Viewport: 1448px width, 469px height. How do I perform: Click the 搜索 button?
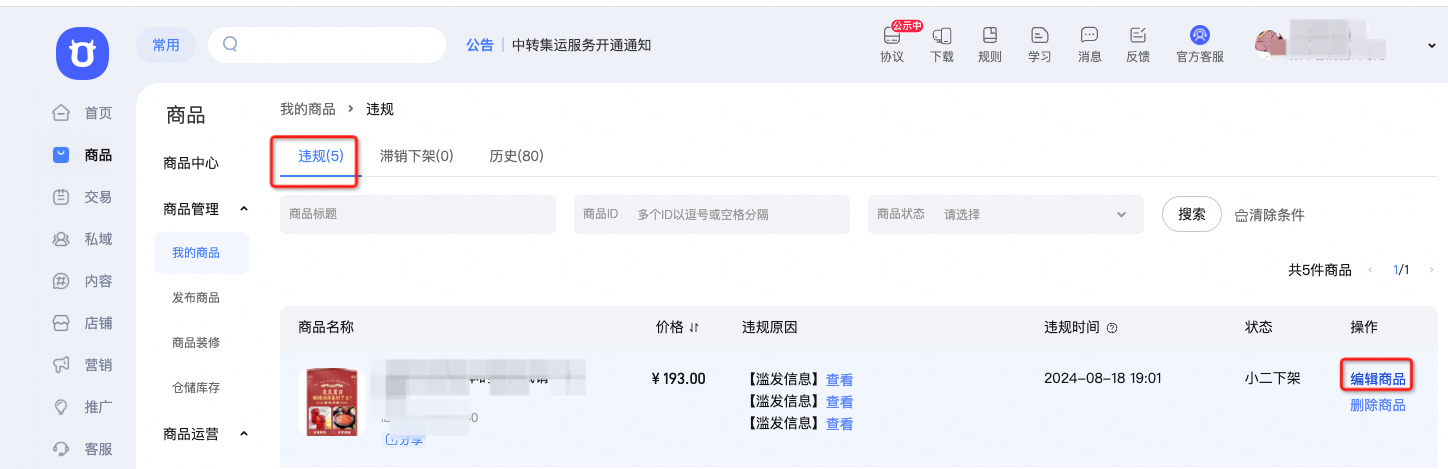pos(1192,214)
